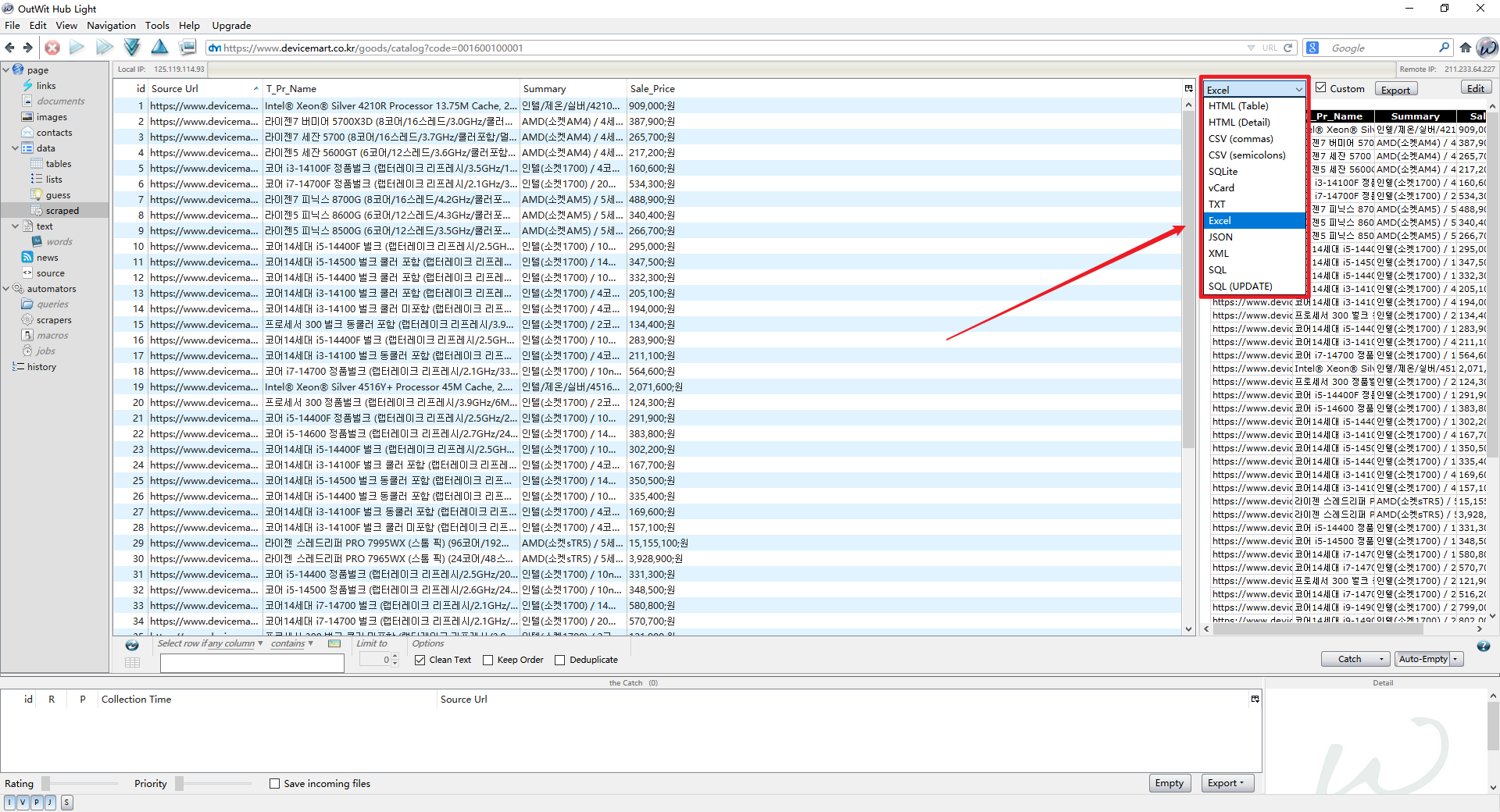This screenshot has width=1500, height=812.
Task: Toggle the V button in the status bar
Action: (x=23, y=802)
